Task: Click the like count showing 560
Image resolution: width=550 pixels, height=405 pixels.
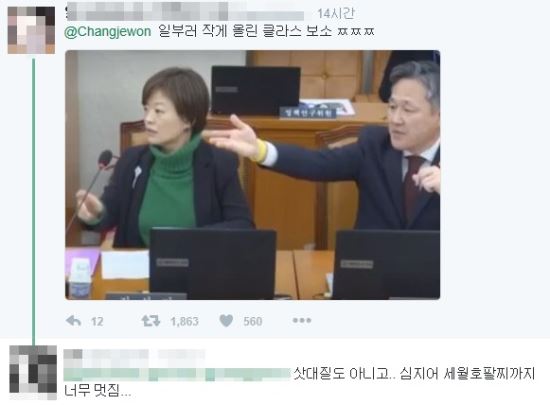Action: point(253,322)
